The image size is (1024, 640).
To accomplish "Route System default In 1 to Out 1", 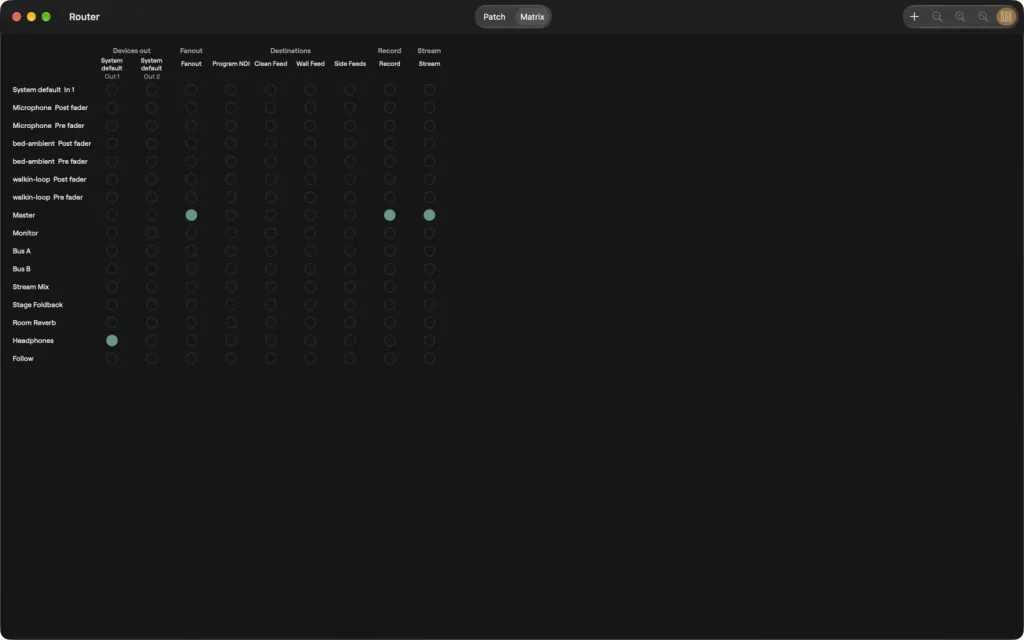I will (112, 89).
